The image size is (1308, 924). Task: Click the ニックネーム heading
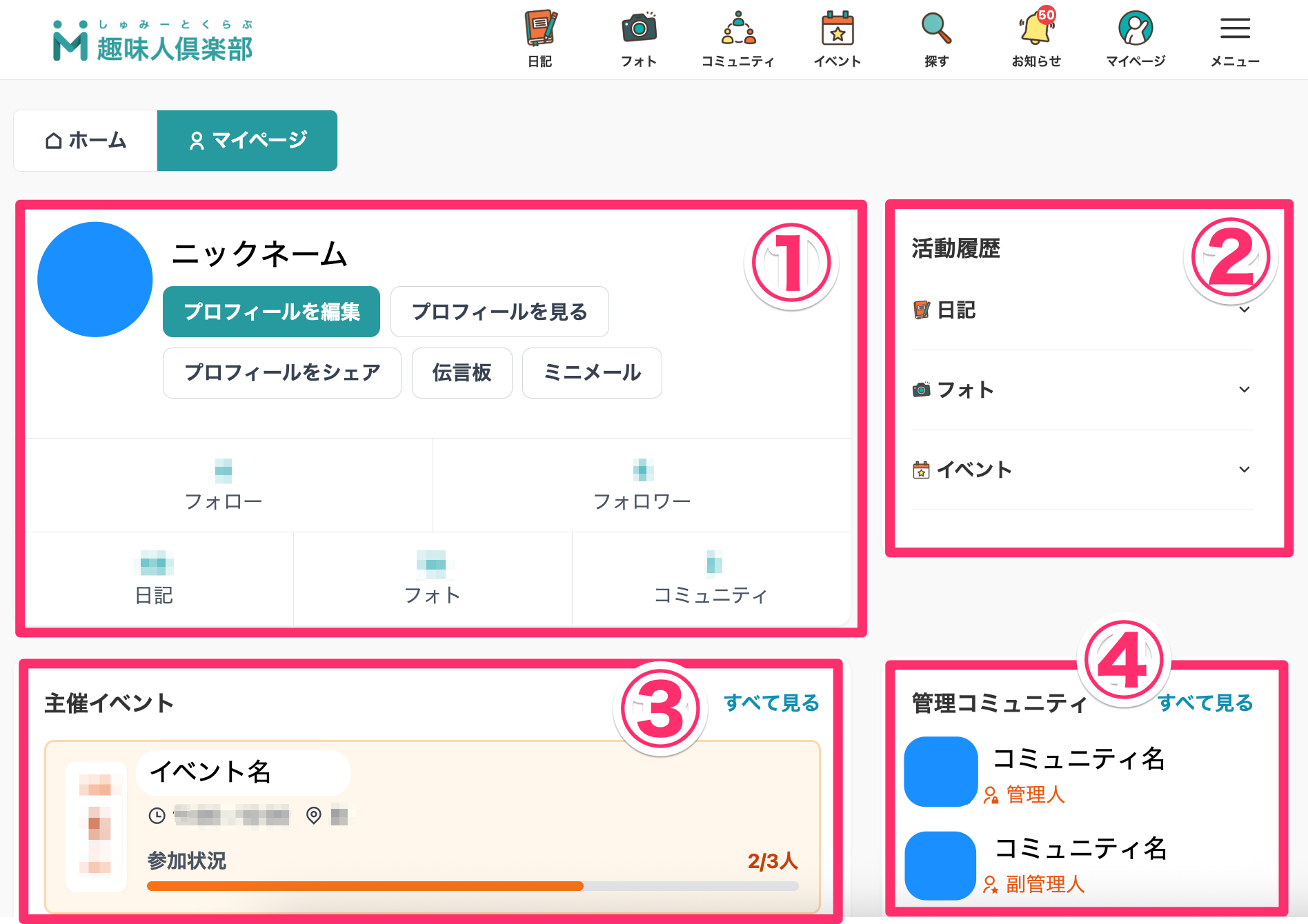click(259, 254)
